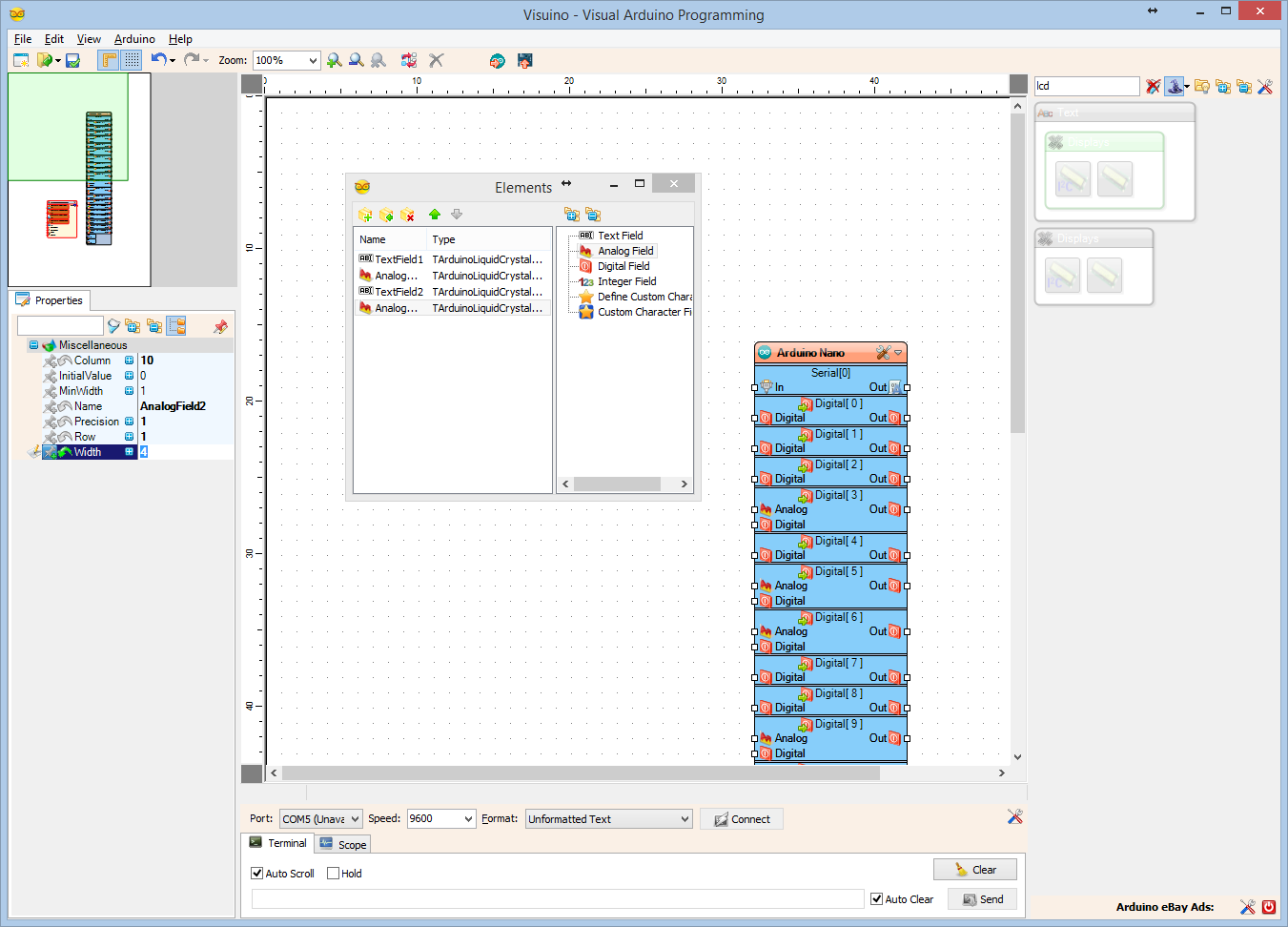Click the zoom in magnifier icon

[334, 60]
